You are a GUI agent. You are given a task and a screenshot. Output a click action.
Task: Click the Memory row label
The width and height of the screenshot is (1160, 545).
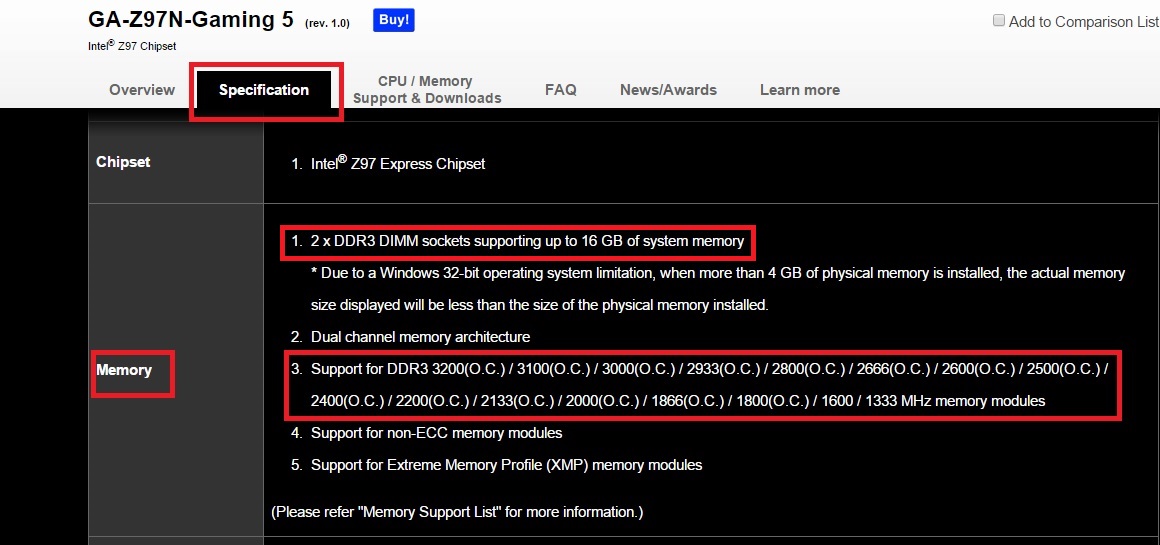pos(124,370)
